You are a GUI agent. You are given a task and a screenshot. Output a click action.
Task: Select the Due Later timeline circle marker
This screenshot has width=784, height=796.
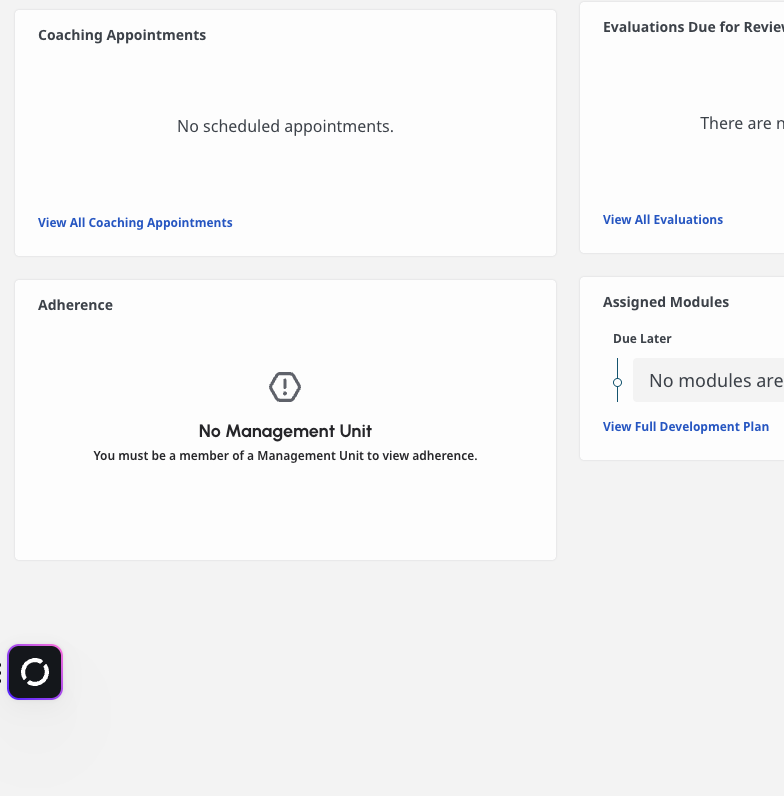(617, 382)
